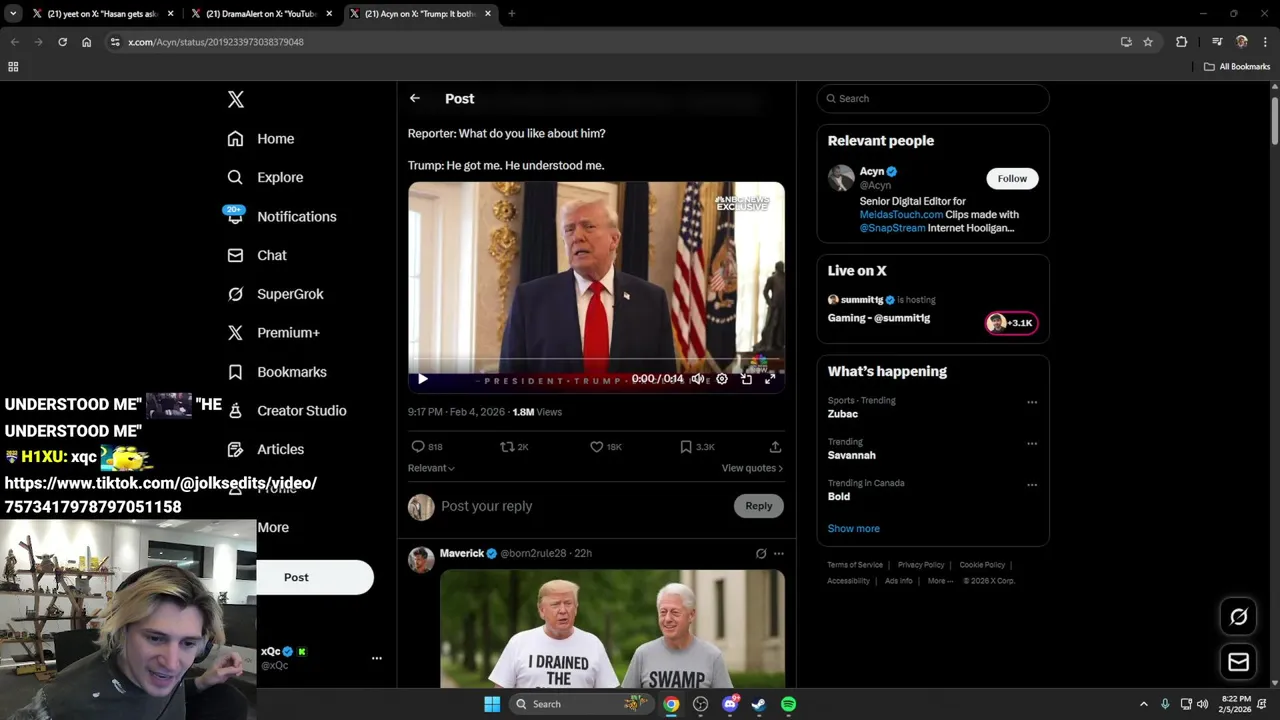Open Notifications in the sidebar
Screen dimensions: 1280x720
pos(282,216)
